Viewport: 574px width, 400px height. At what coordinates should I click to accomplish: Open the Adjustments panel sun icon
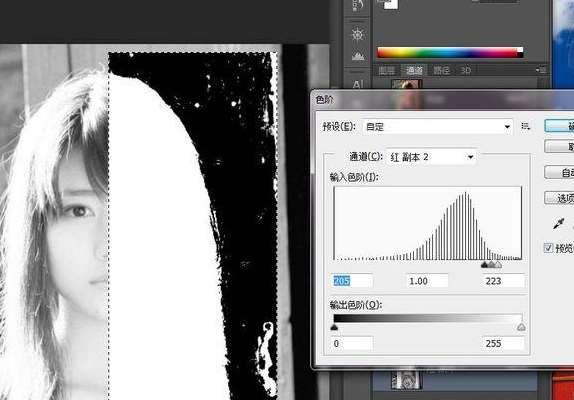pyautogui.click(x=358, y=35)
